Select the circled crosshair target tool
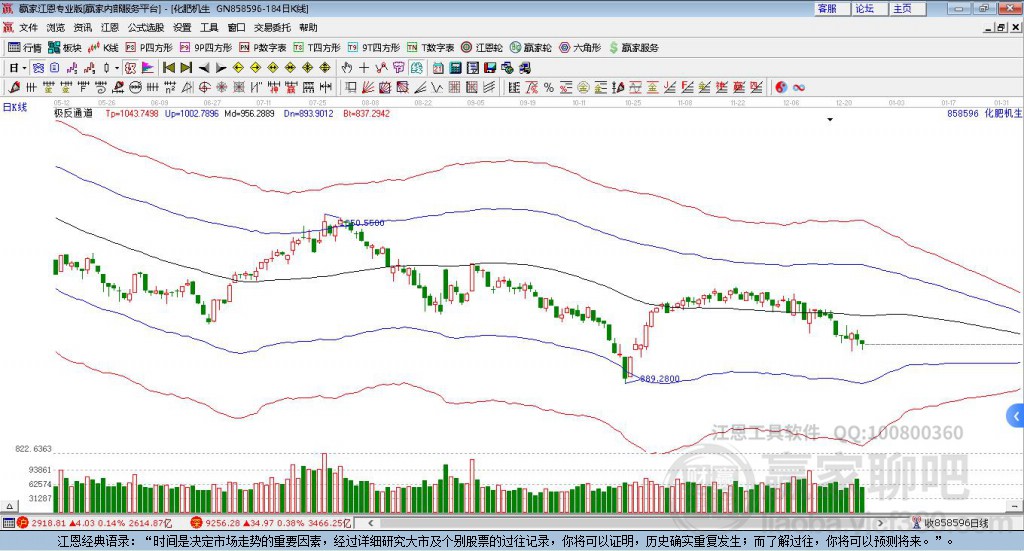This screenshot has height=551, width=1024. click(x=204, y=87)
